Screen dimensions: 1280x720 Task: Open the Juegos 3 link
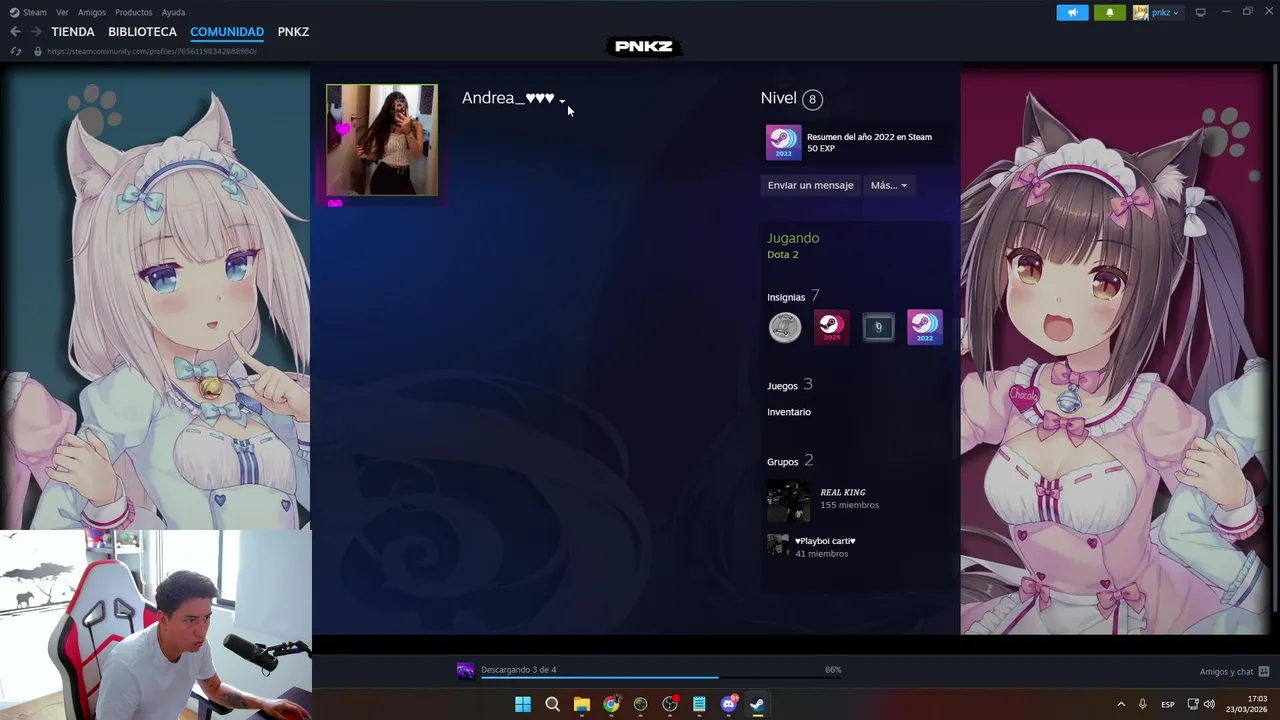[x=790, y=385]
